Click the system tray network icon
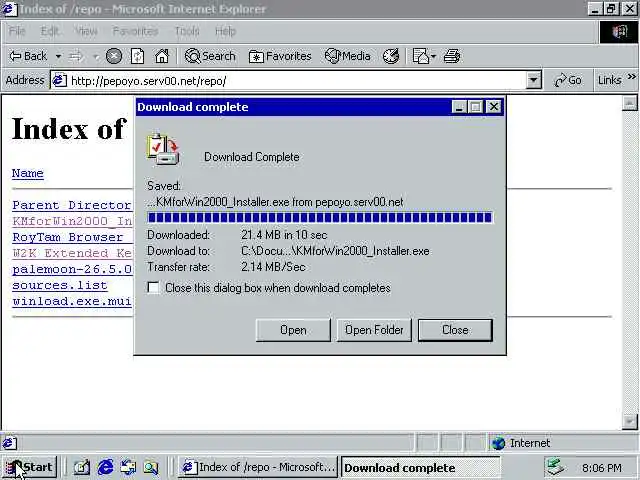 (556, 467)
